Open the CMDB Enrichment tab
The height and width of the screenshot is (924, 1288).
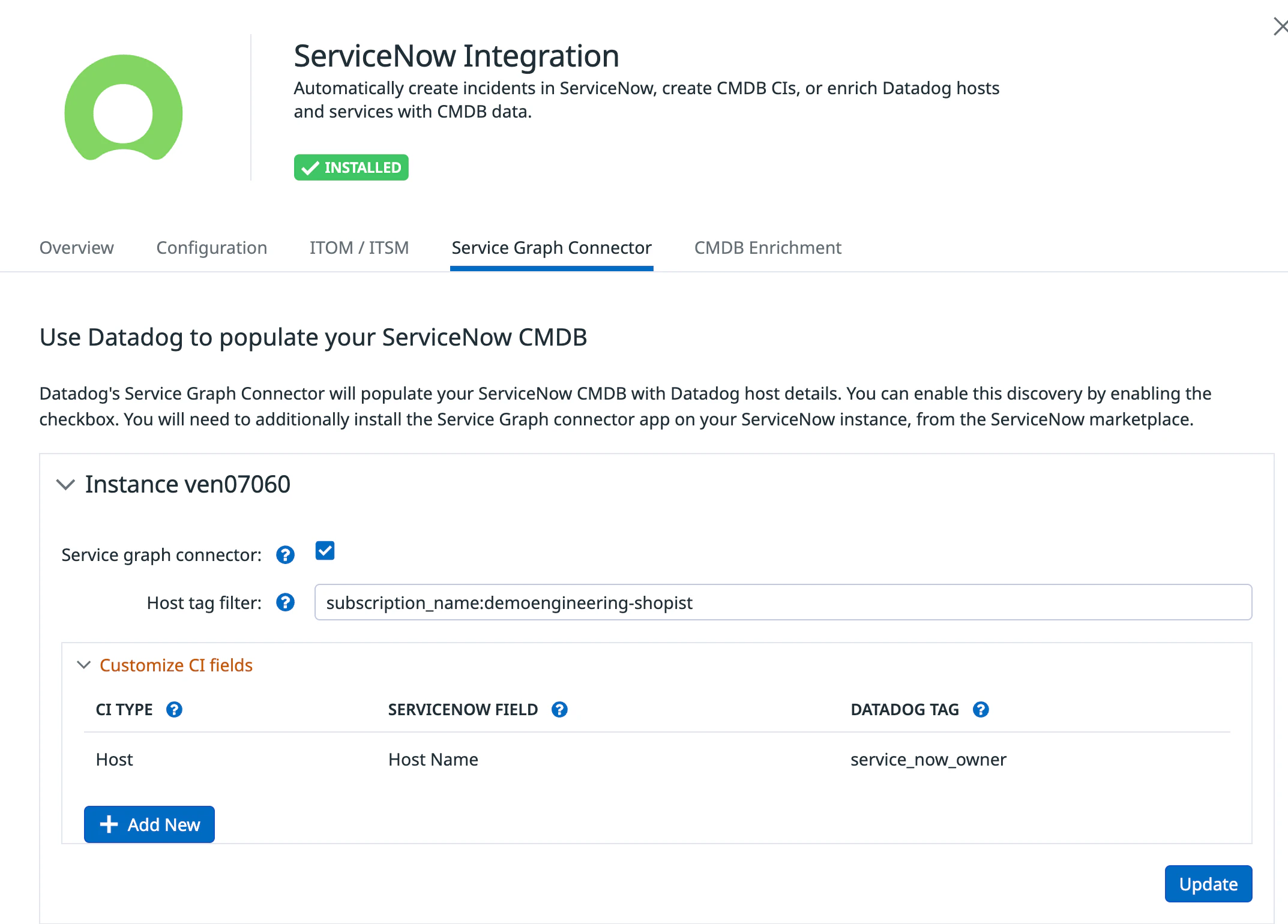click(768, 248)
